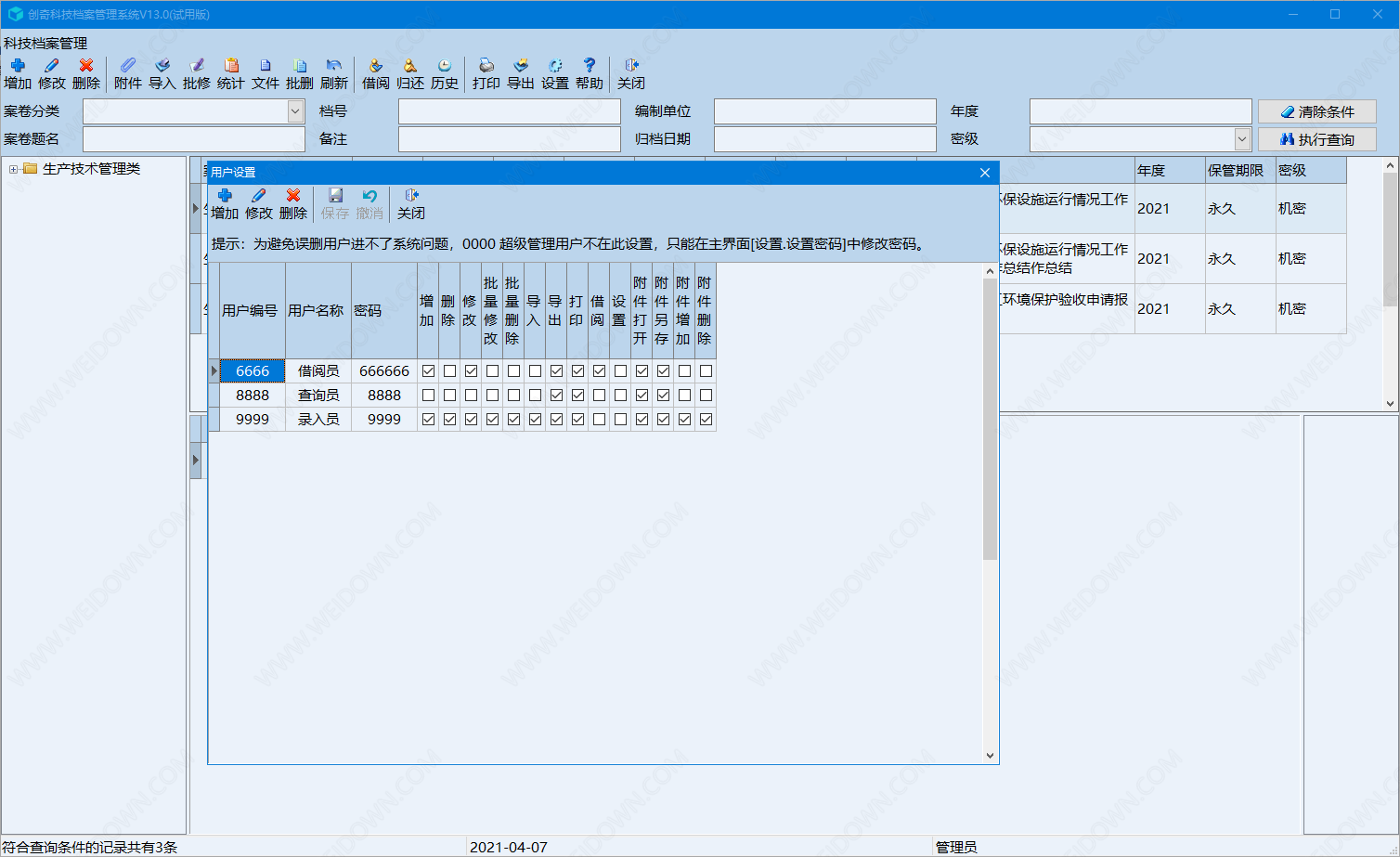
Task: Select user name cell 录入员
Action: (x=318, y=419)
